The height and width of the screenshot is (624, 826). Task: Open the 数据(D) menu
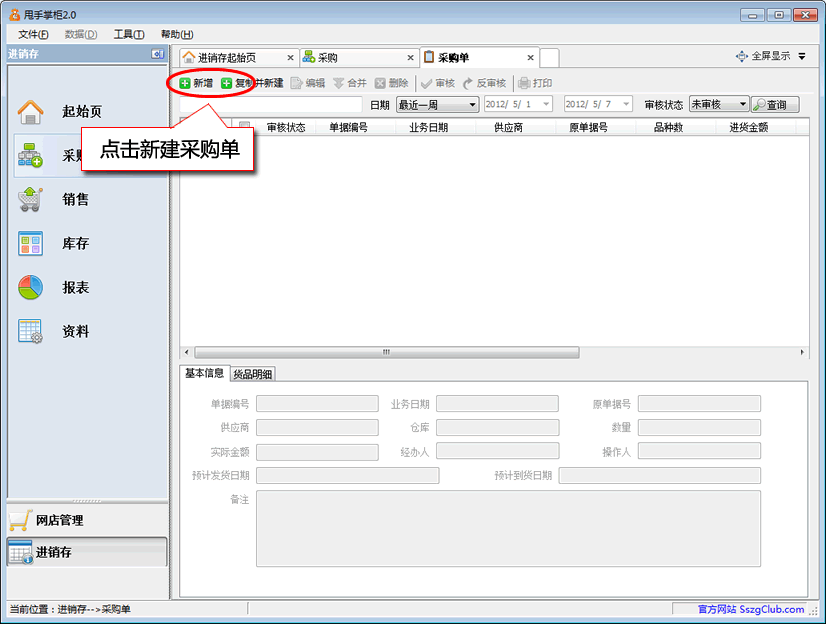tap(81, 34)
